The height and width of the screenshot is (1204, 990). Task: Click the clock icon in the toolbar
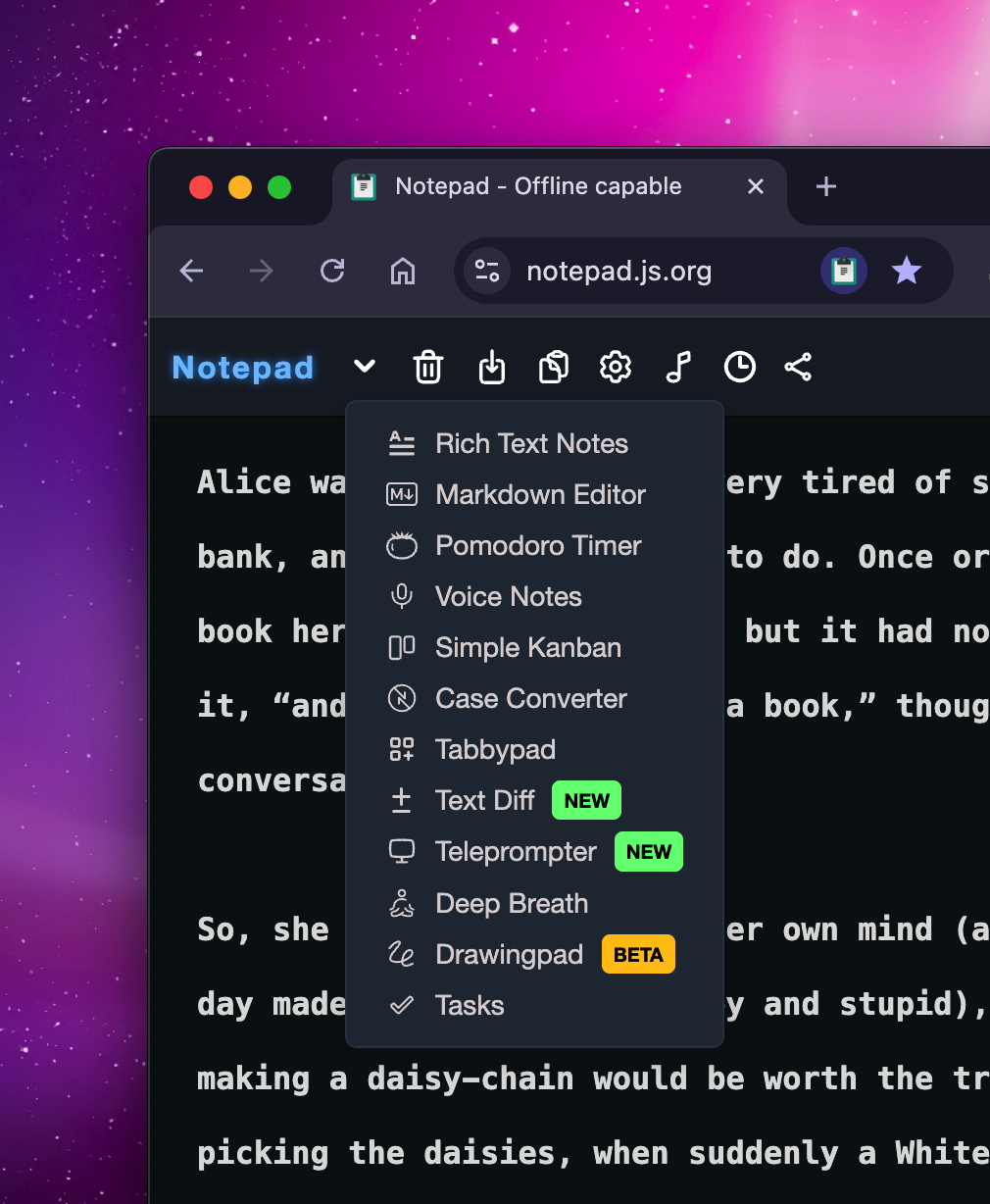tap(740, 368)
